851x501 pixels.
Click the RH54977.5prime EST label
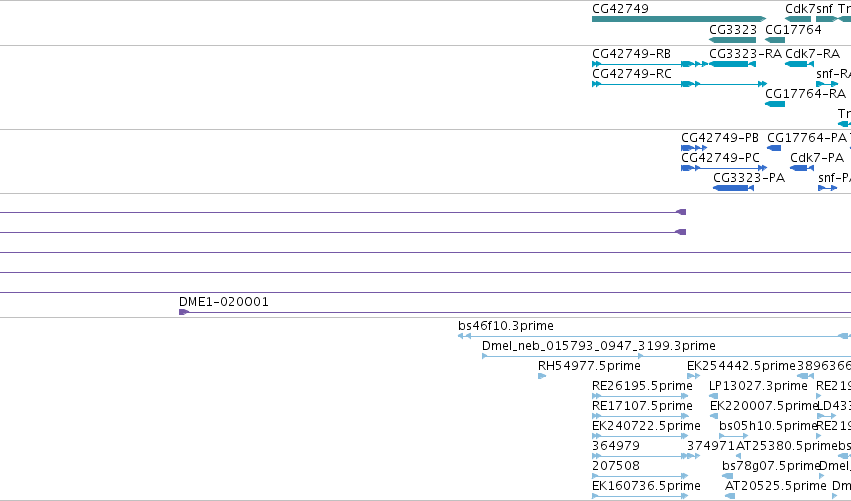click(589, 366)
